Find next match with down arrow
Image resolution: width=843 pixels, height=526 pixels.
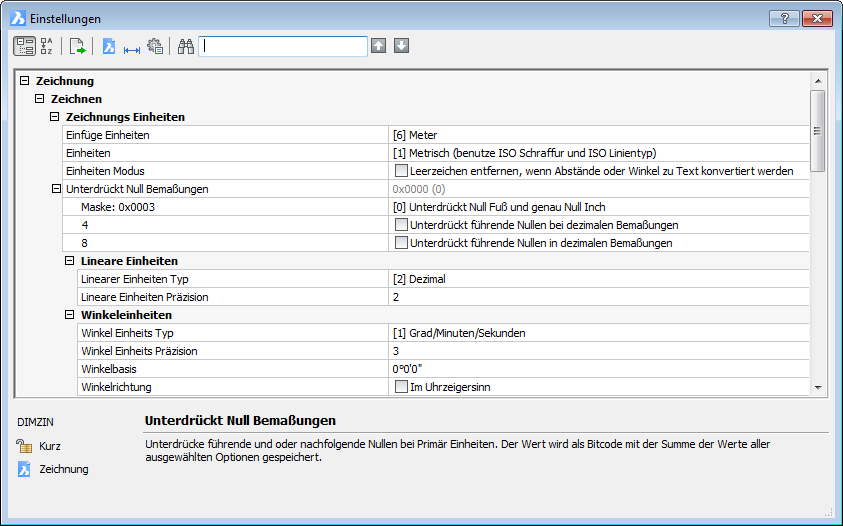coord(401,46)
